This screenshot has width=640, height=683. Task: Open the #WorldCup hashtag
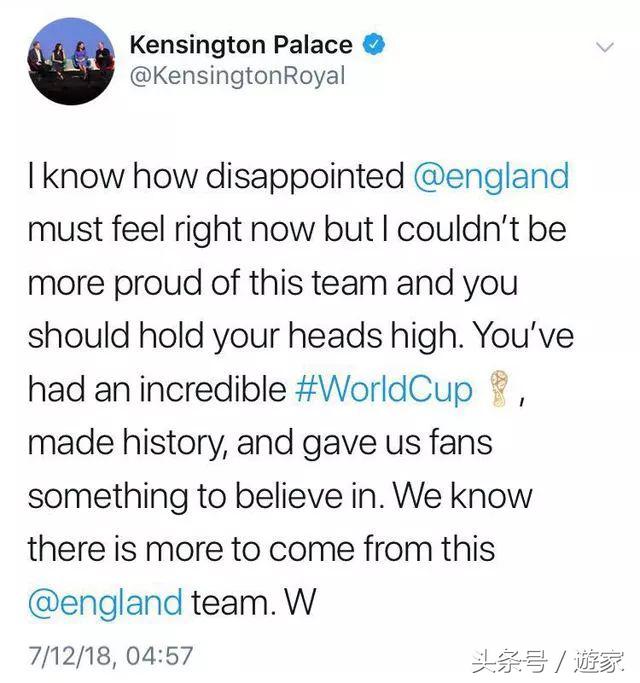point(383,389)
